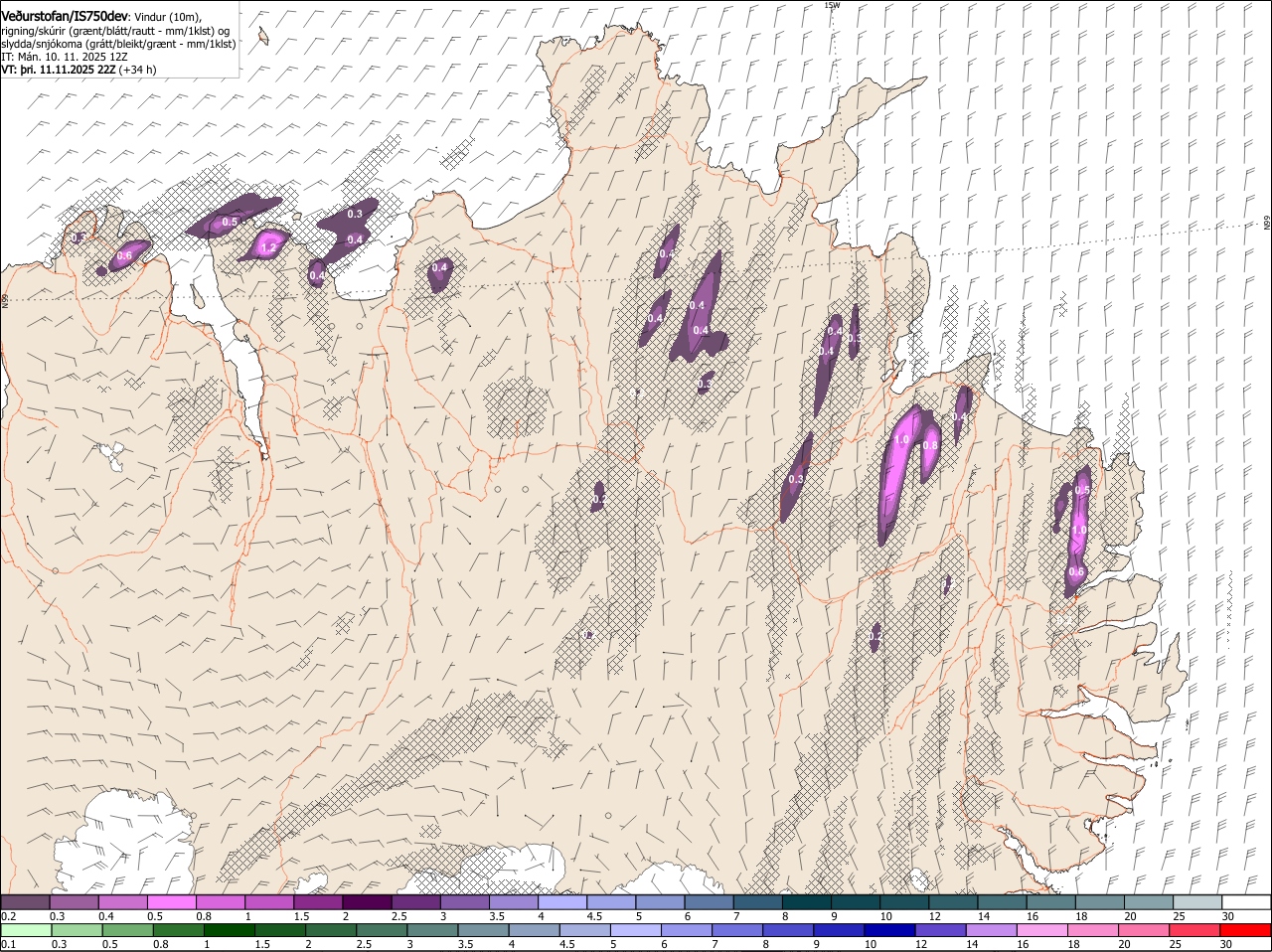Screen dimensions: 1272x952
Task: Select the light gray 25–30 upper legend swatch
Action: pos(1197,902)
